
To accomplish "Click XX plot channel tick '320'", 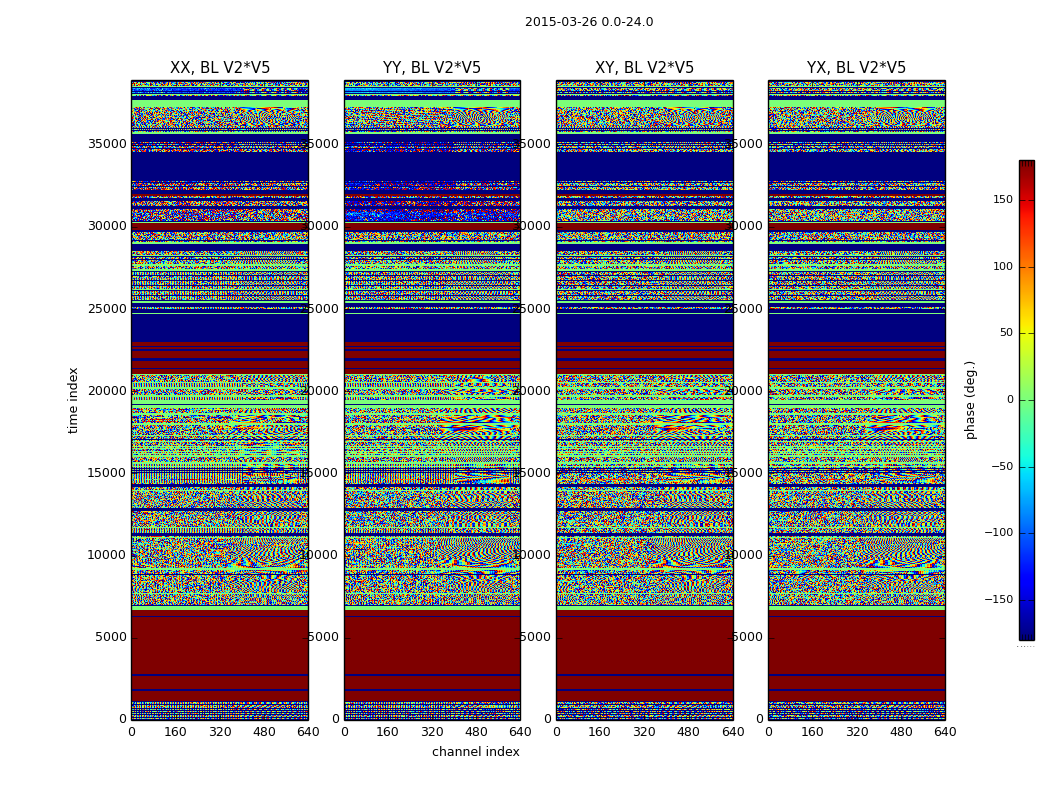I will [x=220, y=732].
